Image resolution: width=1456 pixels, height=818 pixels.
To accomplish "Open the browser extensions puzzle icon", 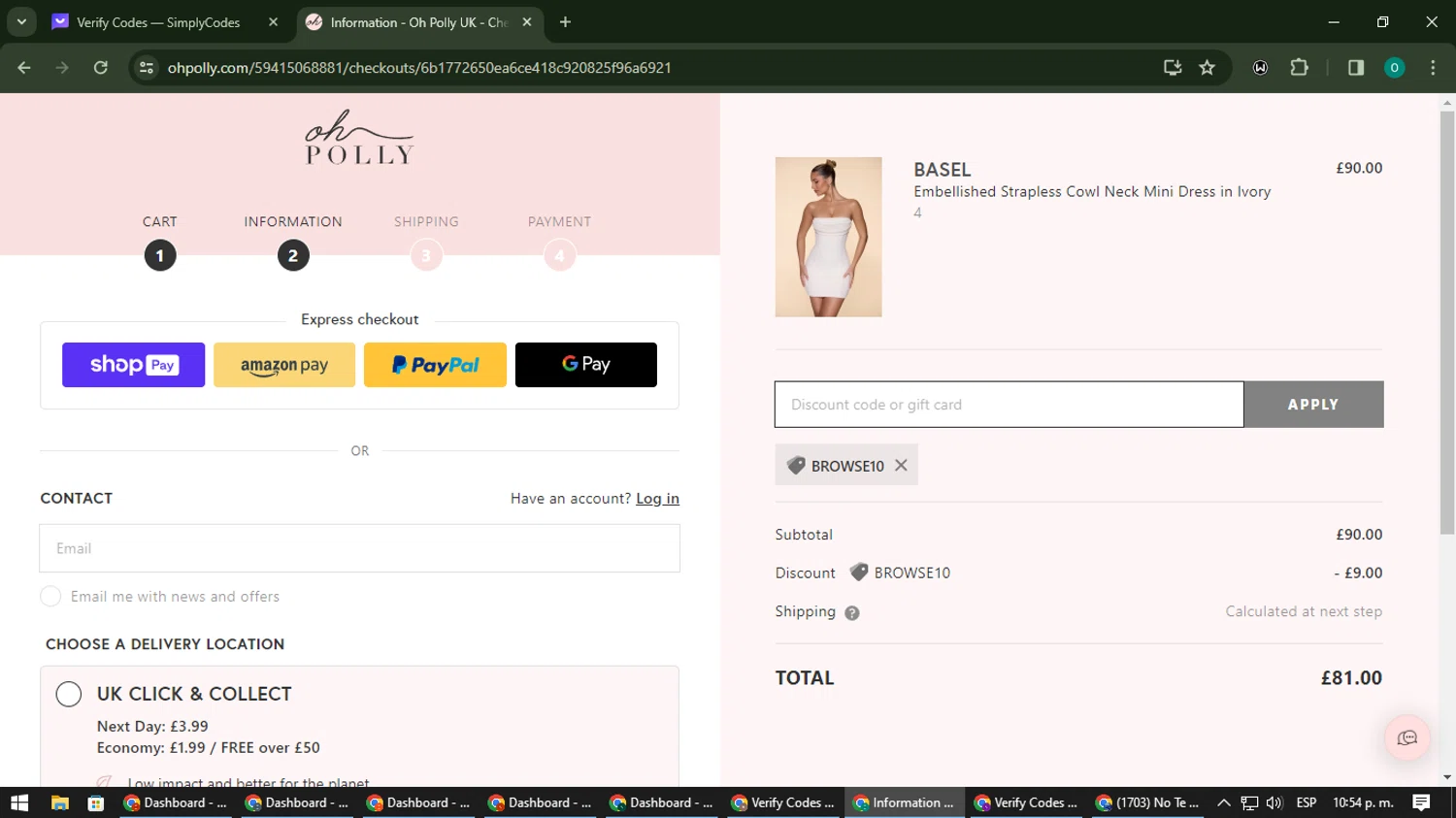I will point(1299,68).
